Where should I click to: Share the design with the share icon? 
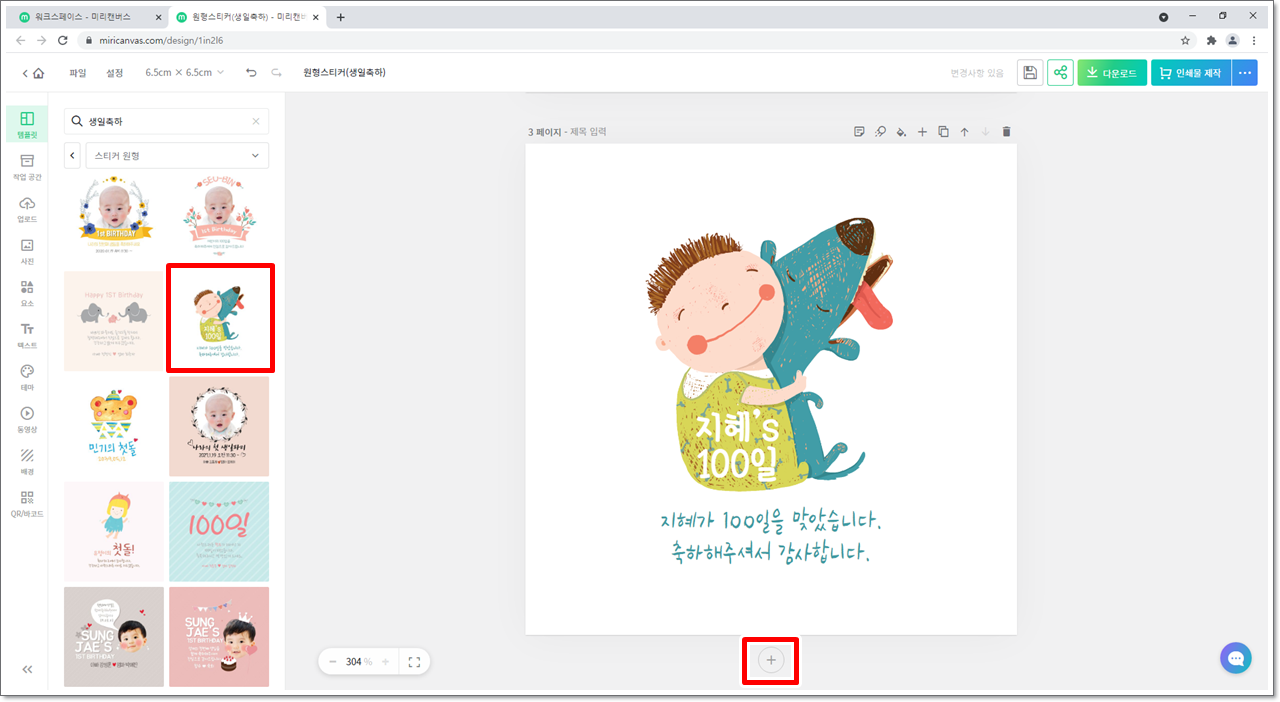1060,73
